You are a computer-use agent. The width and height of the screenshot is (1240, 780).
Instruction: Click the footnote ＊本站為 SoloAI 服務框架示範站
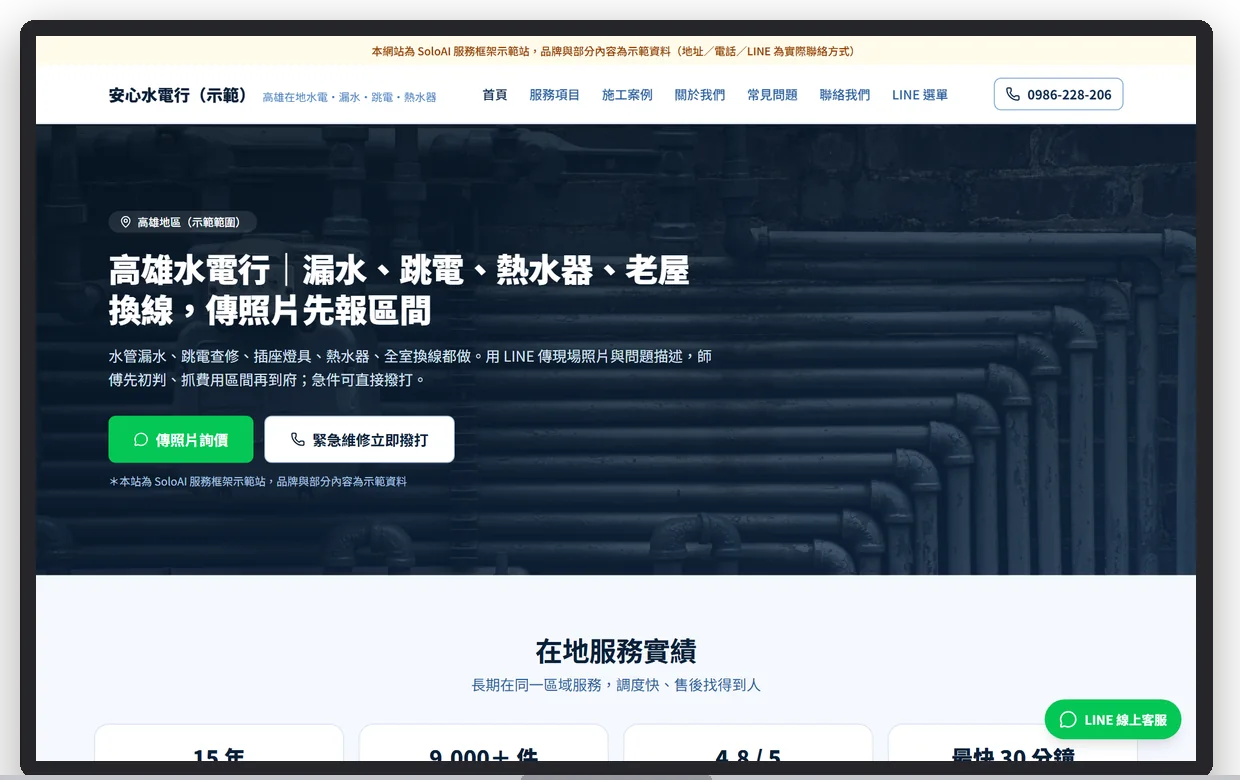coord(258,482)
